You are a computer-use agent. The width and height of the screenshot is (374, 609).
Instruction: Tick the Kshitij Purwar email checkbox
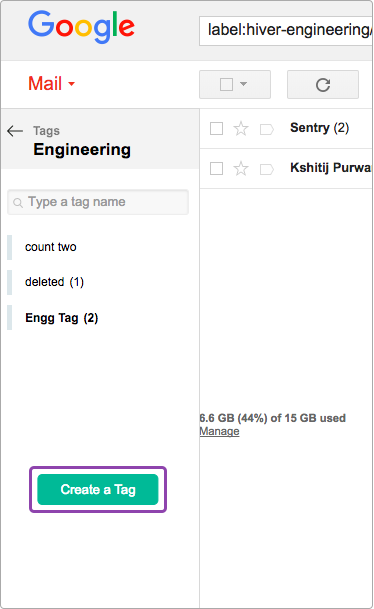pyautogui.click(x=216, y=169)
